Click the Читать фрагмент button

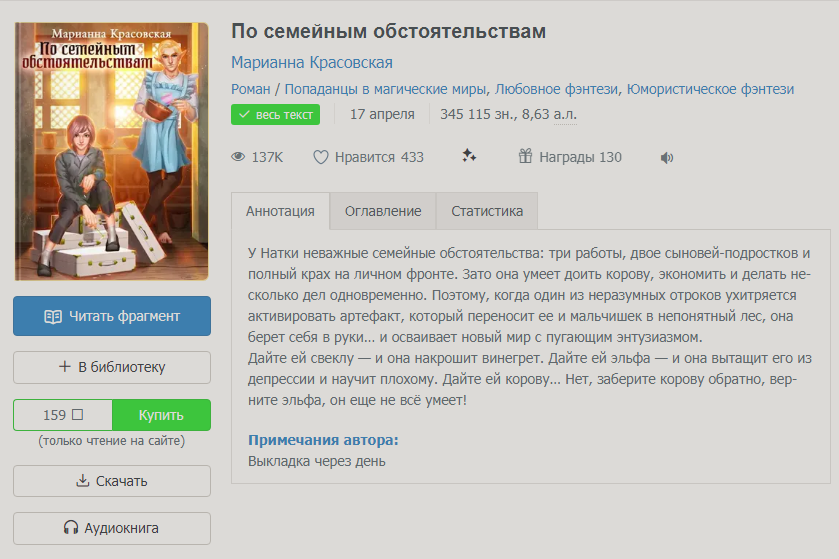112,316
